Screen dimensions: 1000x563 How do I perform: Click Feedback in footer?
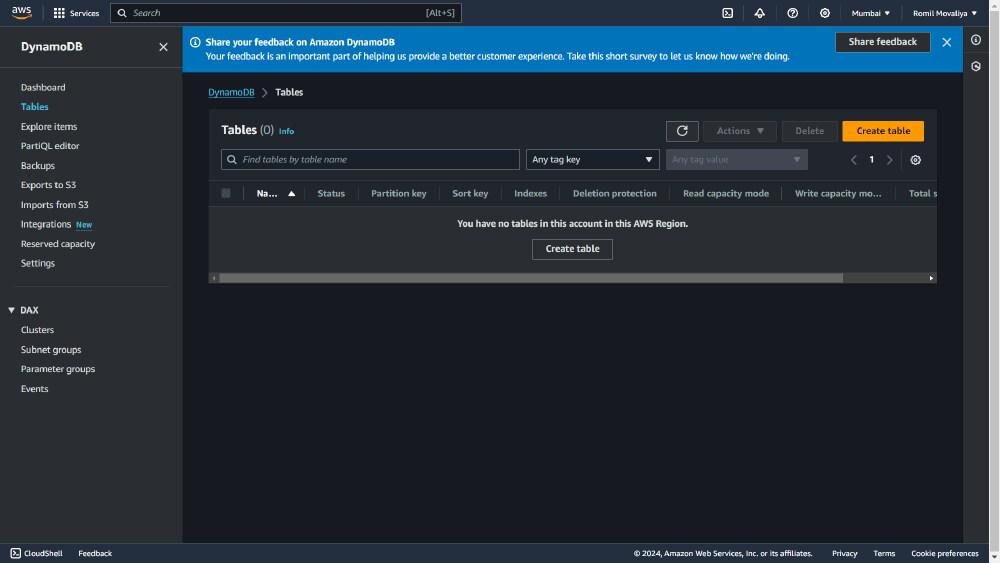coord(95,553)
